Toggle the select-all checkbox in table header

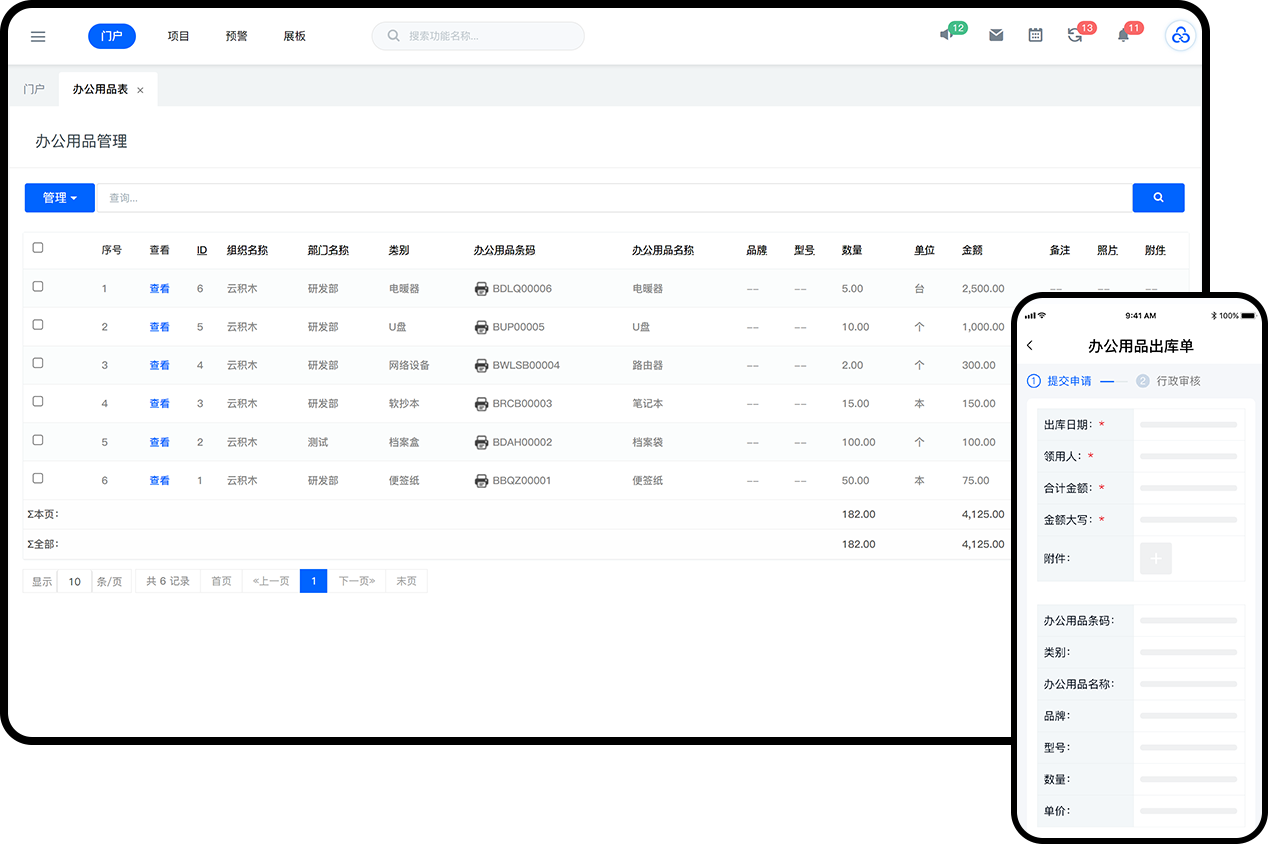[x=38, y=248]
